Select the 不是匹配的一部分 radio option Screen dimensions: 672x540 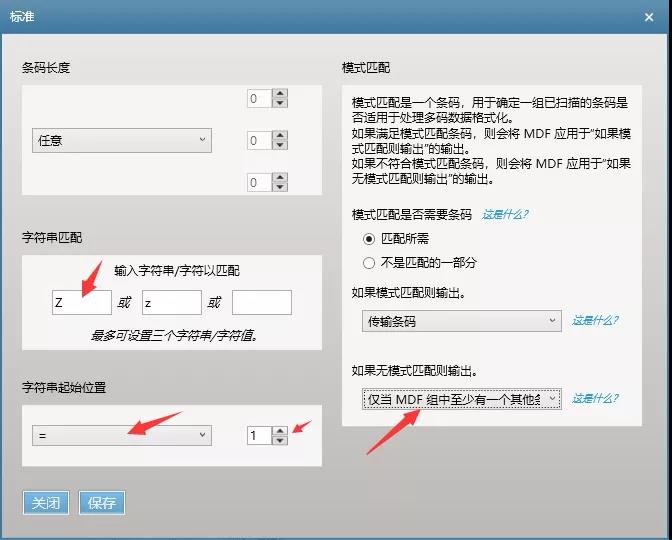point(369,262)
